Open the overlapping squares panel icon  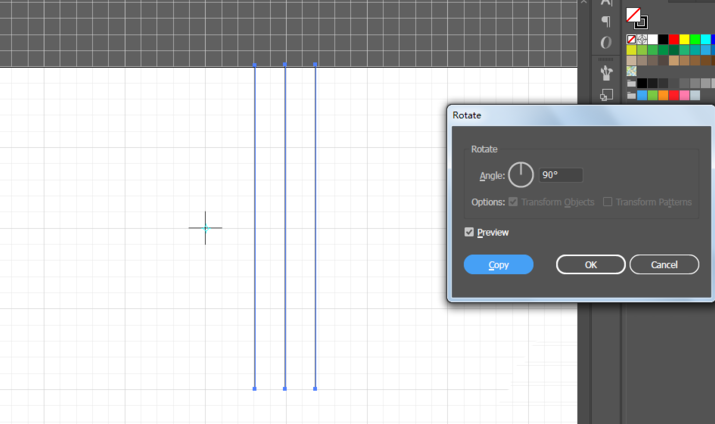(606, 95)
